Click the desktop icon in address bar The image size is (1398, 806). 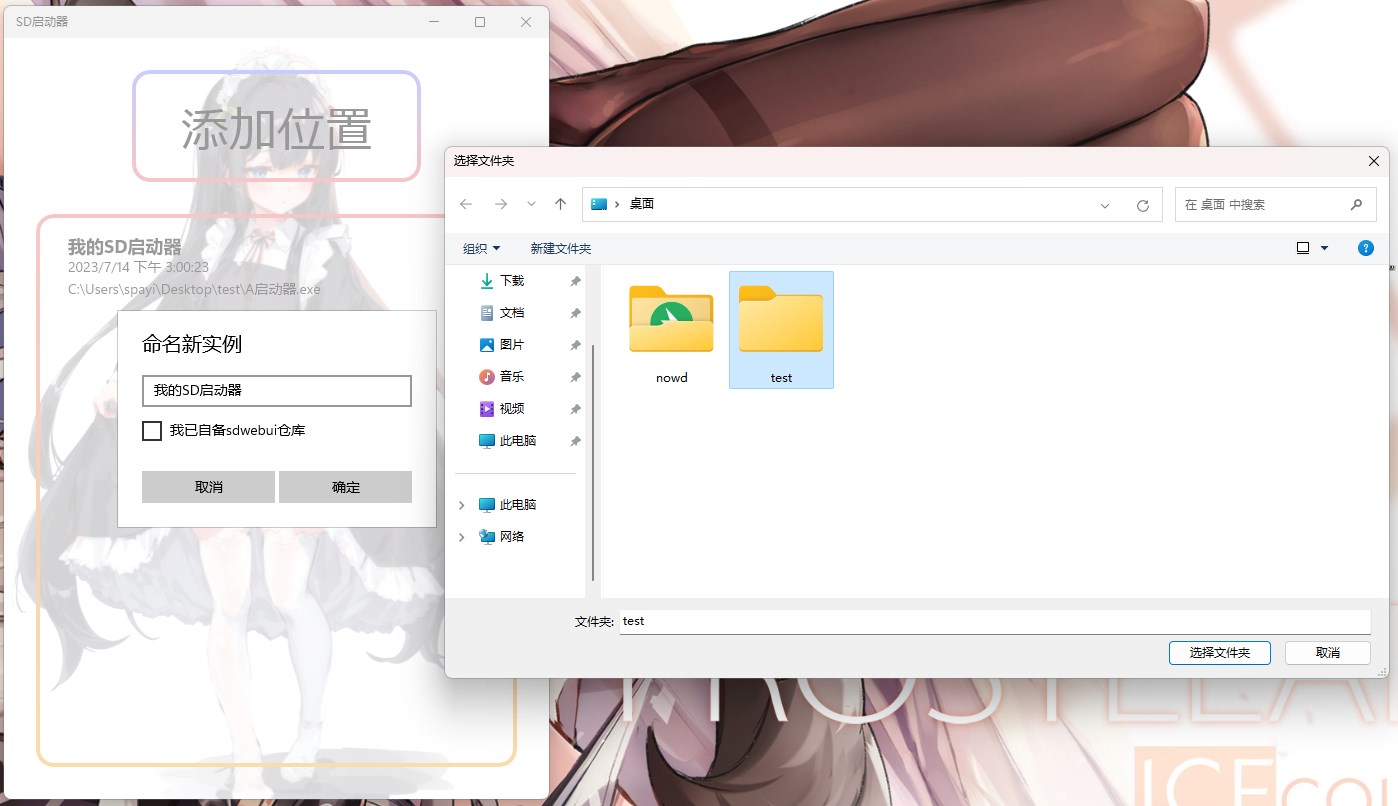pos(599,204)
